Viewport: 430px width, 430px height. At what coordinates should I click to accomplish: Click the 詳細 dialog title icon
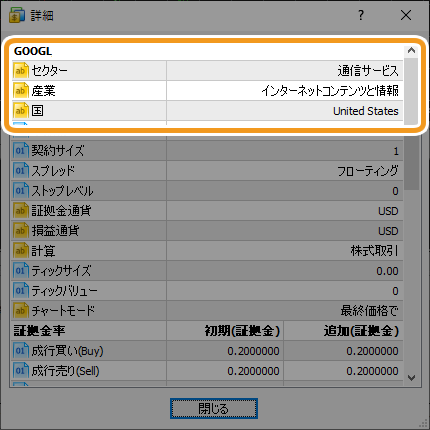click(x=17, y=15)
